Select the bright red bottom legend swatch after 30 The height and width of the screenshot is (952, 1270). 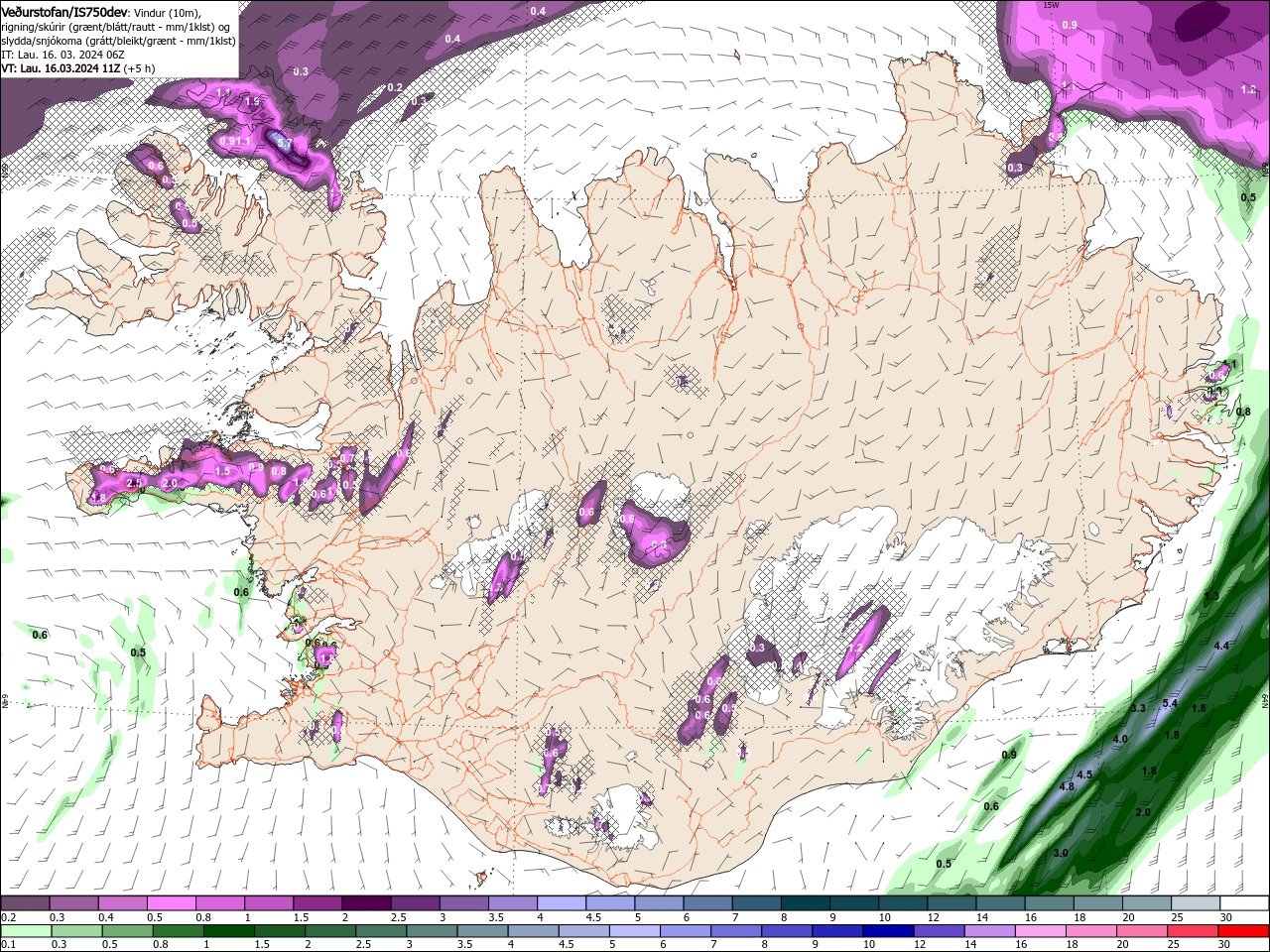[1243, 931]
